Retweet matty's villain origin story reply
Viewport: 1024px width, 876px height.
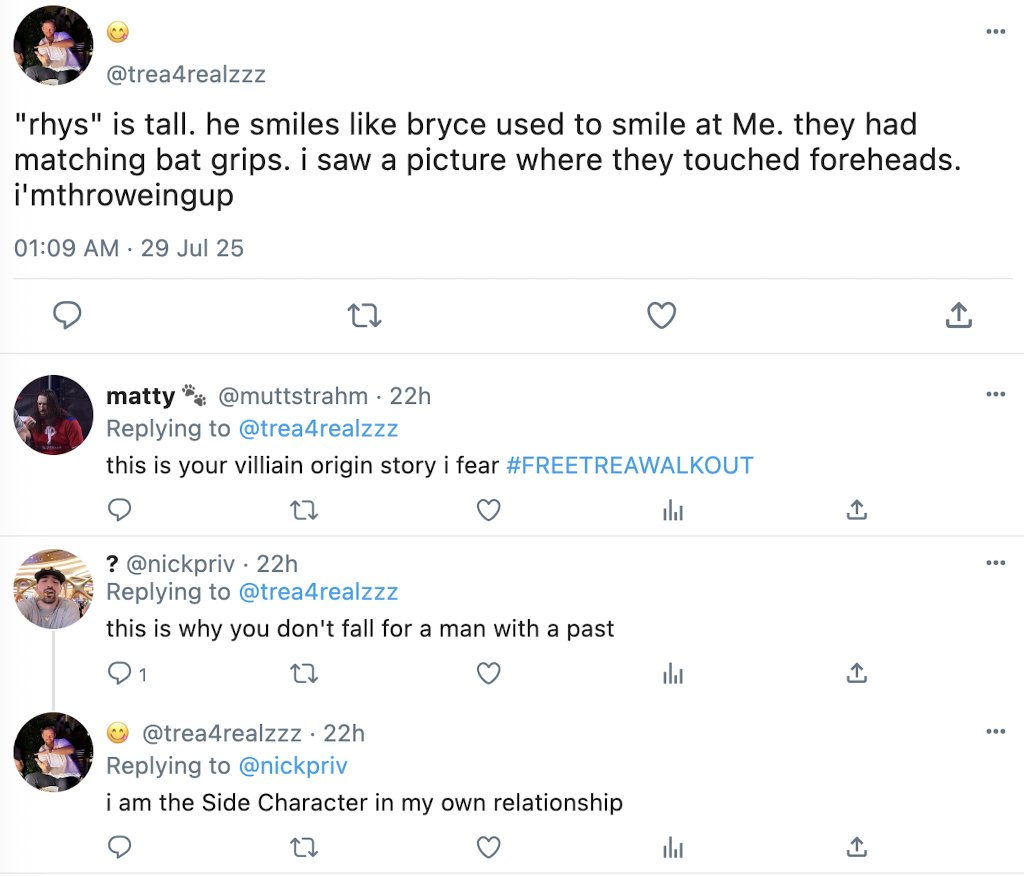point(304,511)
